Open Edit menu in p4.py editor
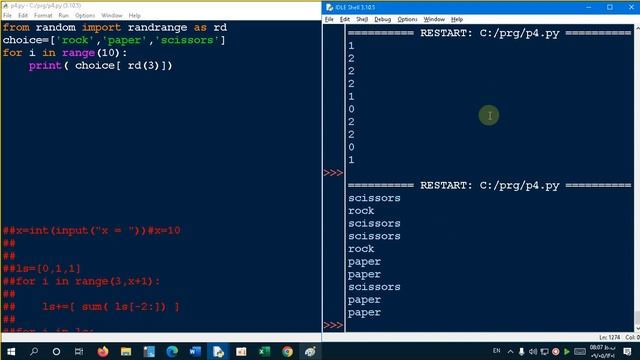 pos(23,16)
